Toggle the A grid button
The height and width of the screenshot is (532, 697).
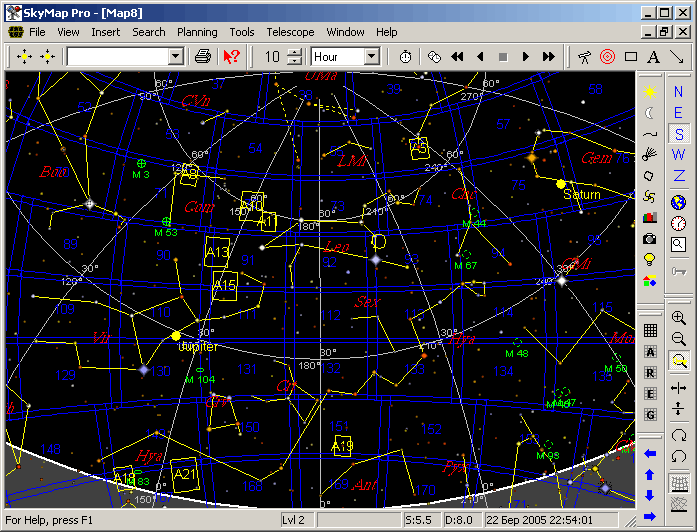[650, 352]
